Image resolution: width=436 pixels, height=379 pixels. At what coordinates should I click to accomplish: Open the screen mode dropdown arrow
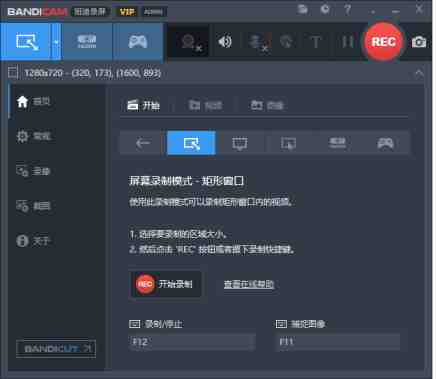coord(56,42)
